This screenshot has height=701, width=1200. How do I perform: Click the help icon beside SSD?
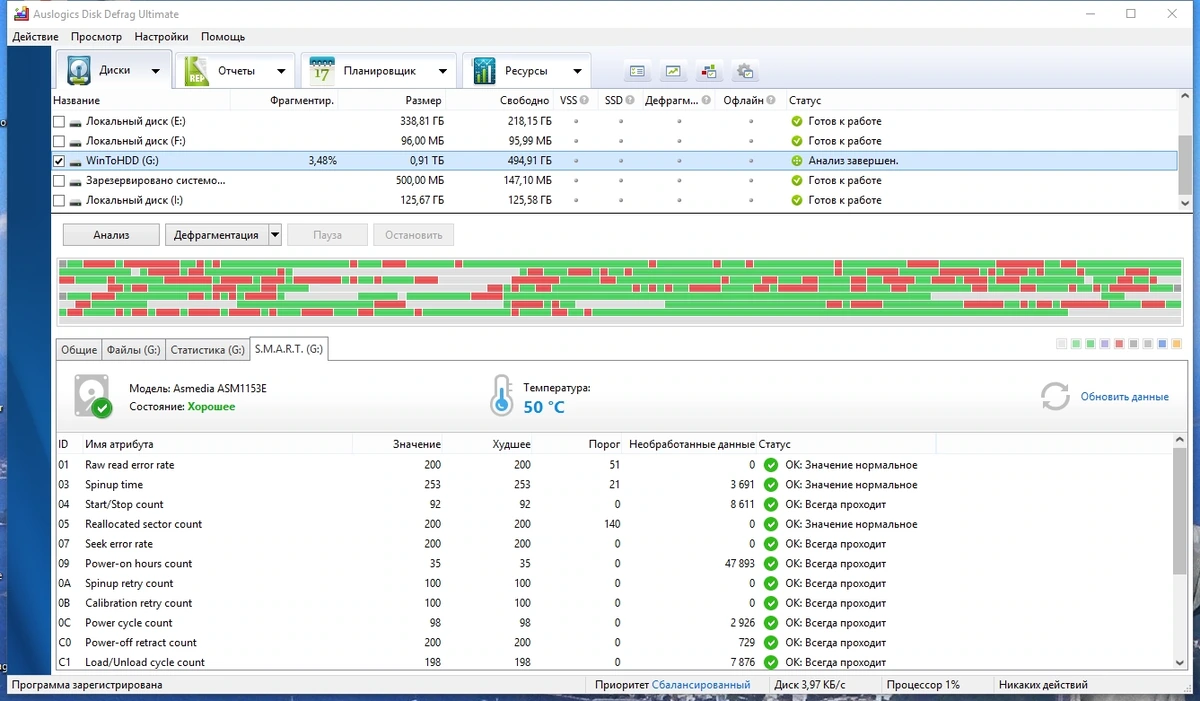pyautogui.click(x=630, y=100)
